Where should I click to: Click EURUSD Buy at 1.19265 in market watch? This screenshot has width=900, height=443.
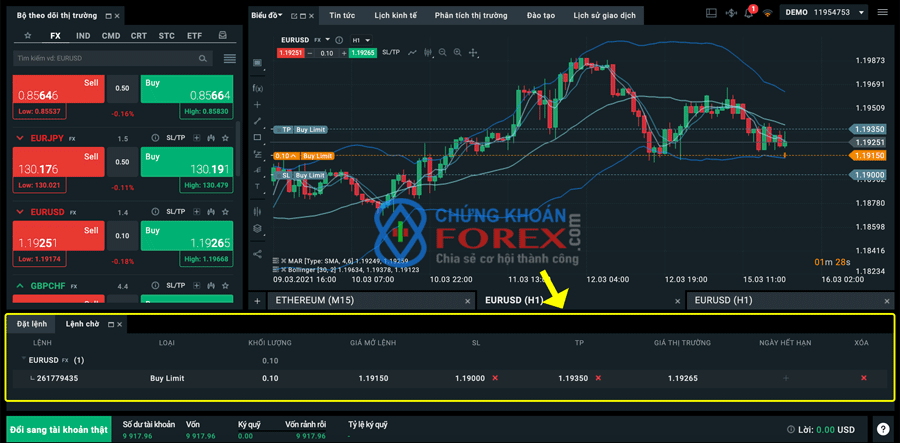click(187, 236)
